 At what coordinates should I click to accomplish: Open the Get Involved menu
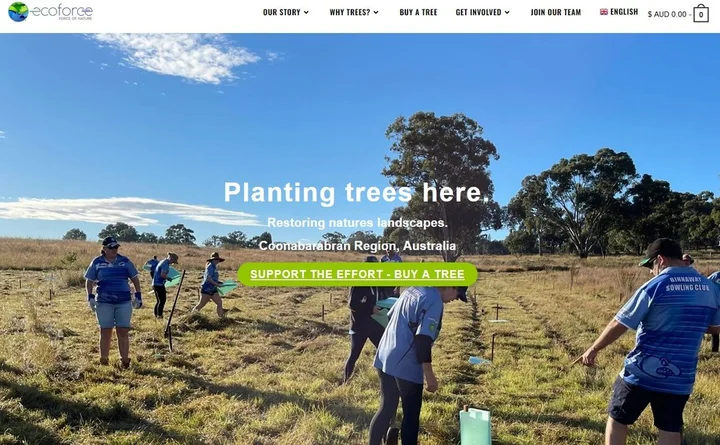point(478,12)
